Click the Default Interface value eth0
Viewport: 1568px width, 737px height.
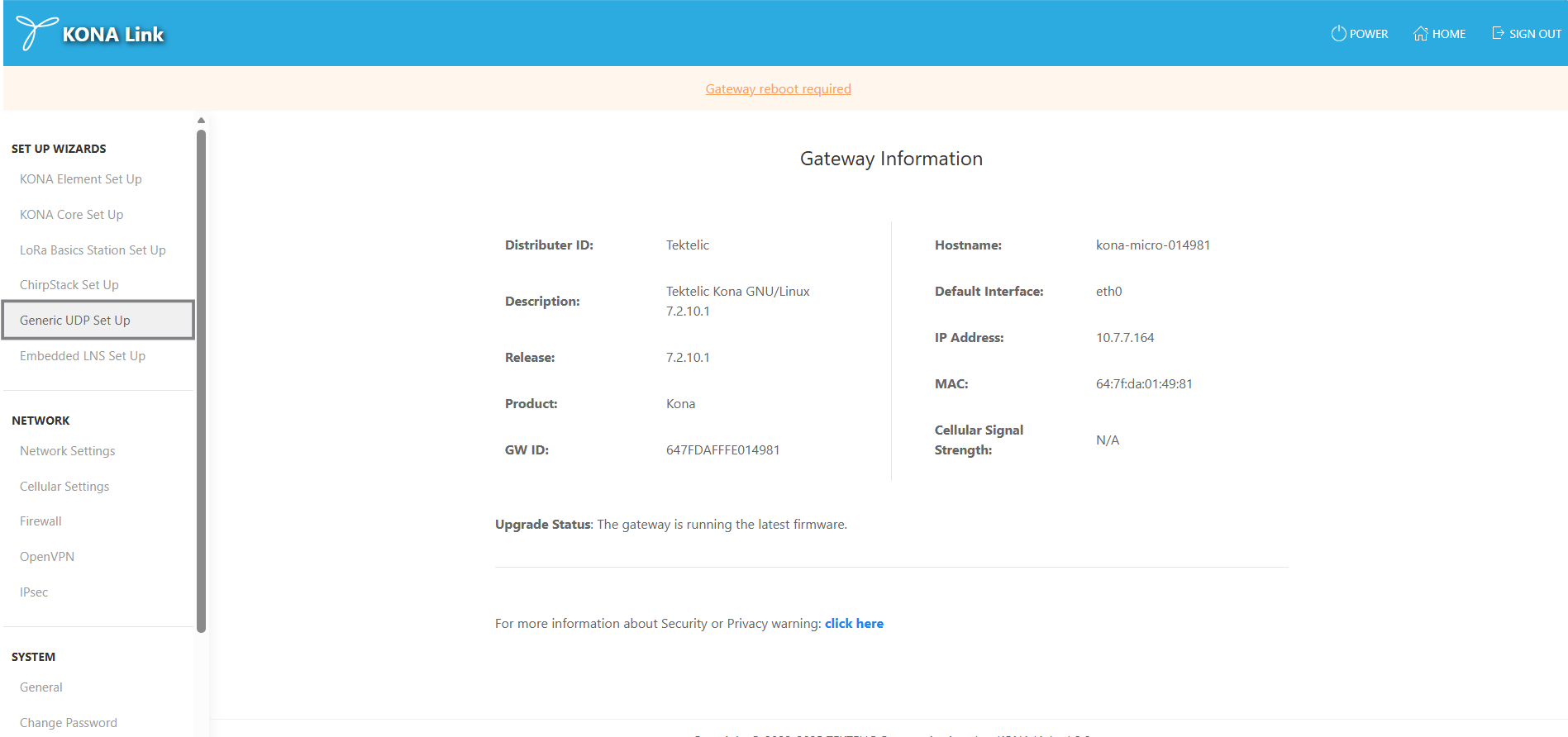(x=1109, y=292)
